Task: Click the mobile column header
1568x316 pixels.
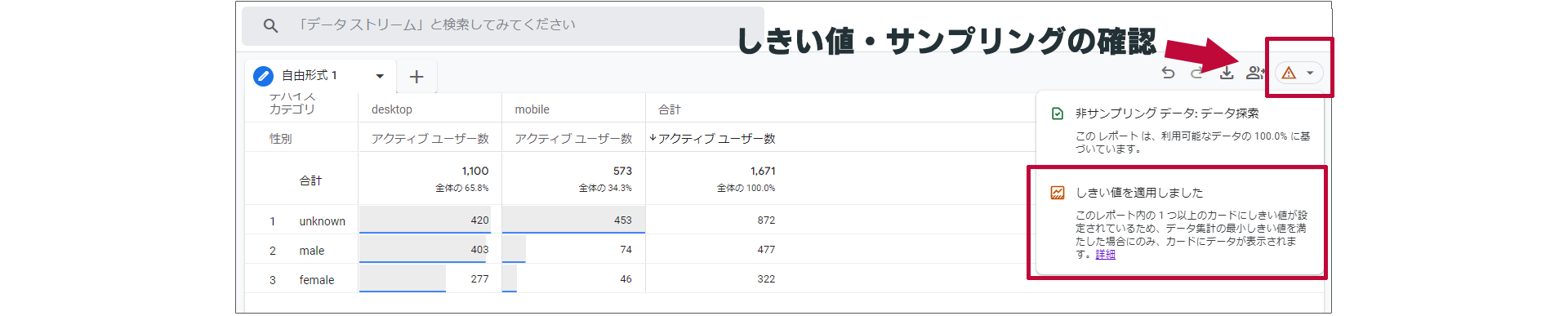Action: (x=532, y=109)
